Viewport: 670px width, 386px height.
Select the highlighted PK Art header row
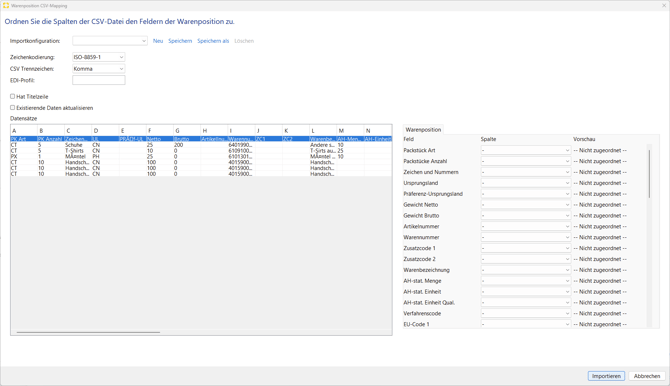coord(201,139)
